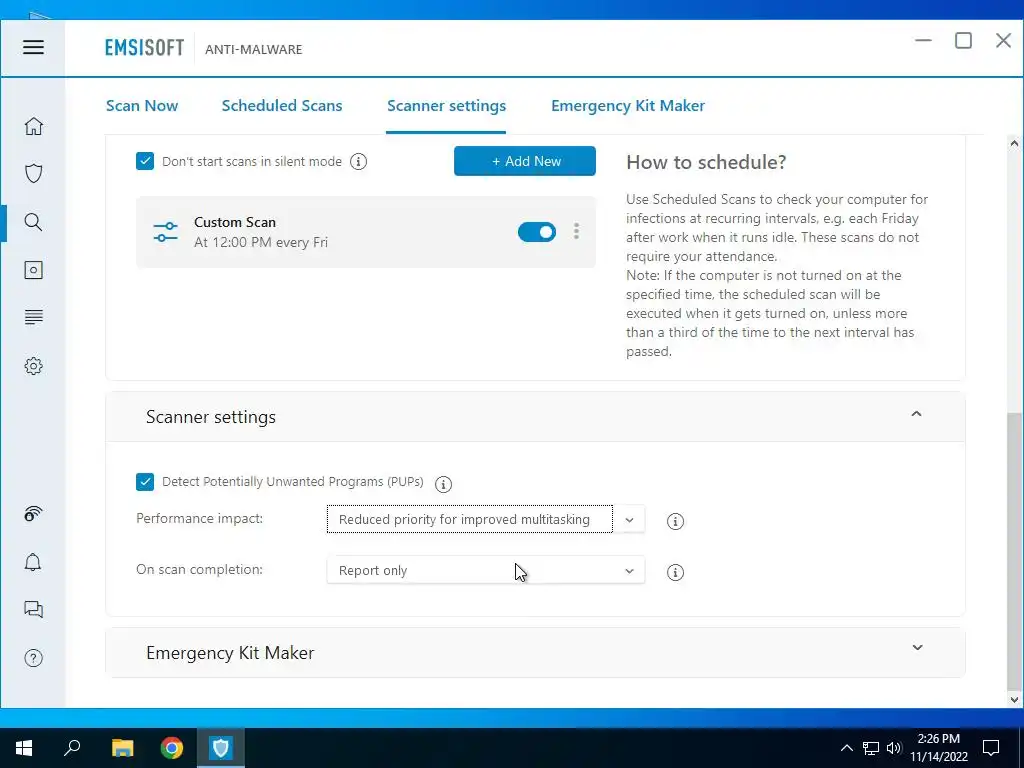Open Protection shield in sidebar
Screen dimensions: 1024x768
(x=33, y=174)
